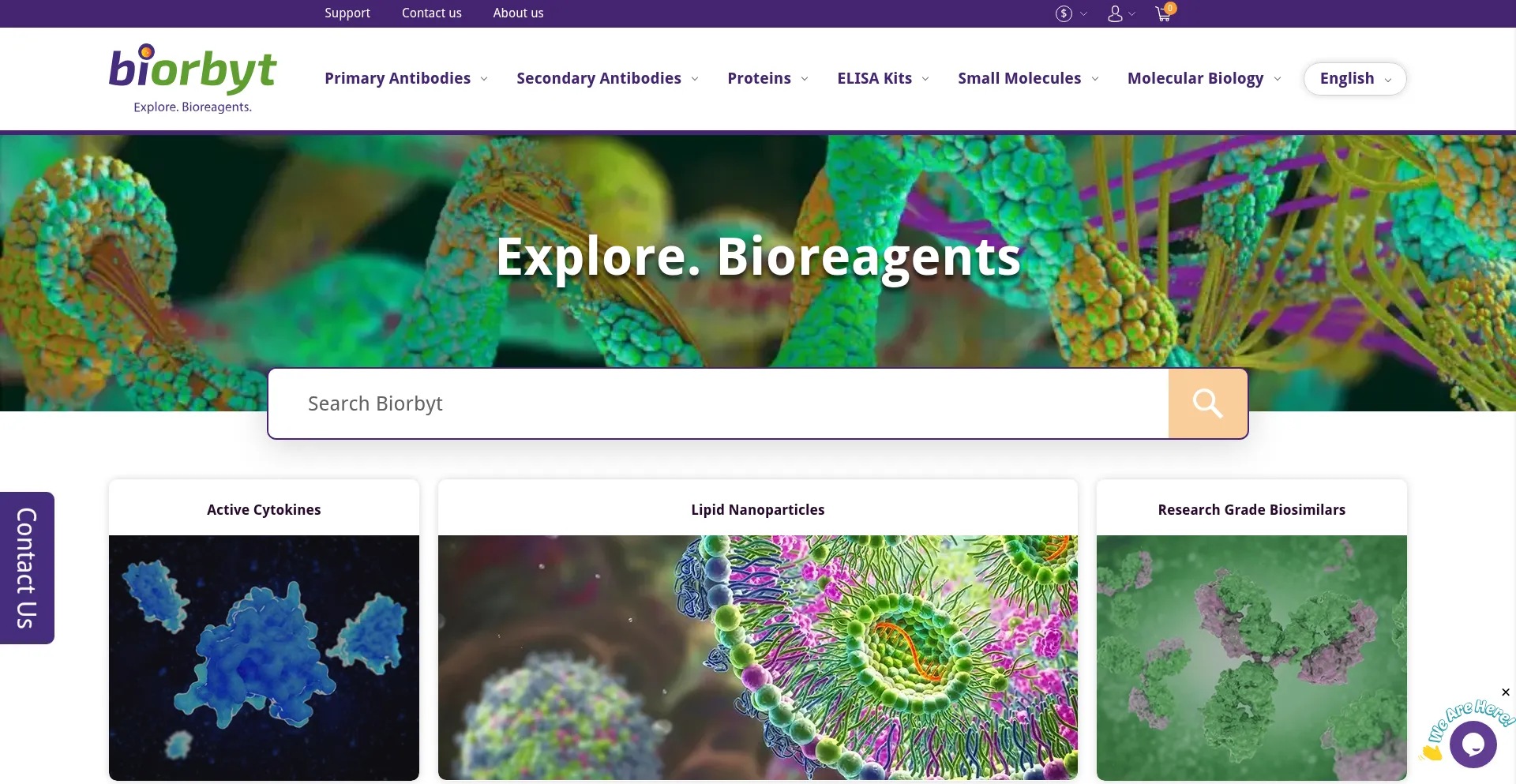Go to the Support page

pos(347,13)
